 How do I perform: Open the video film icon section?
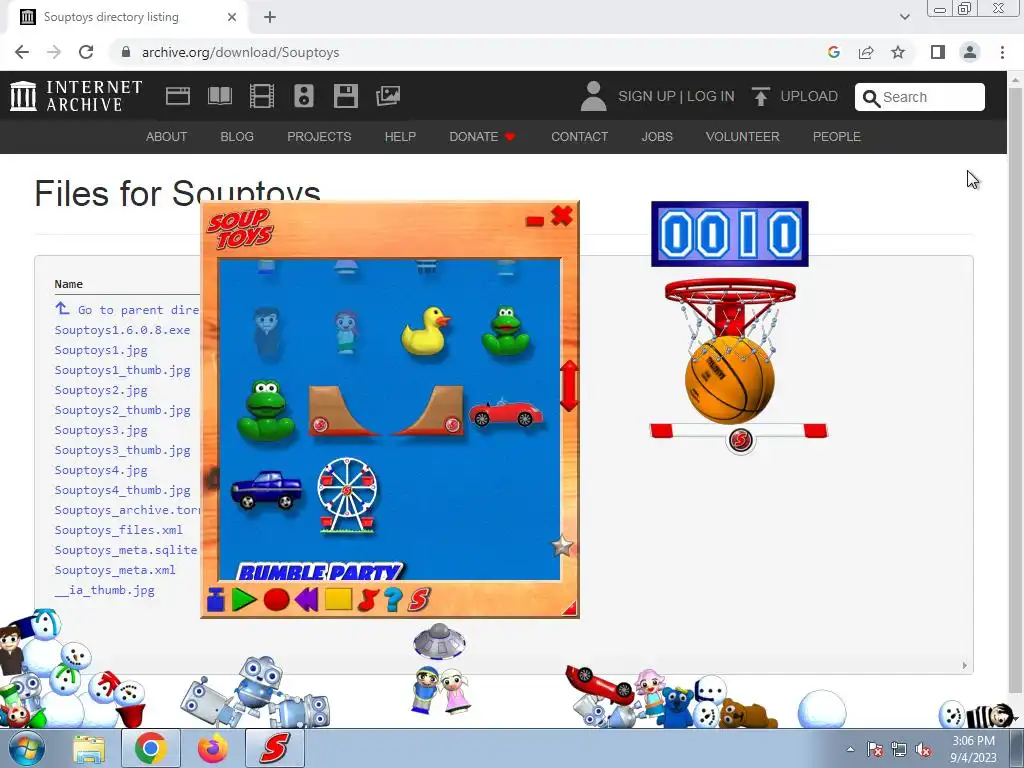point(262,96)
